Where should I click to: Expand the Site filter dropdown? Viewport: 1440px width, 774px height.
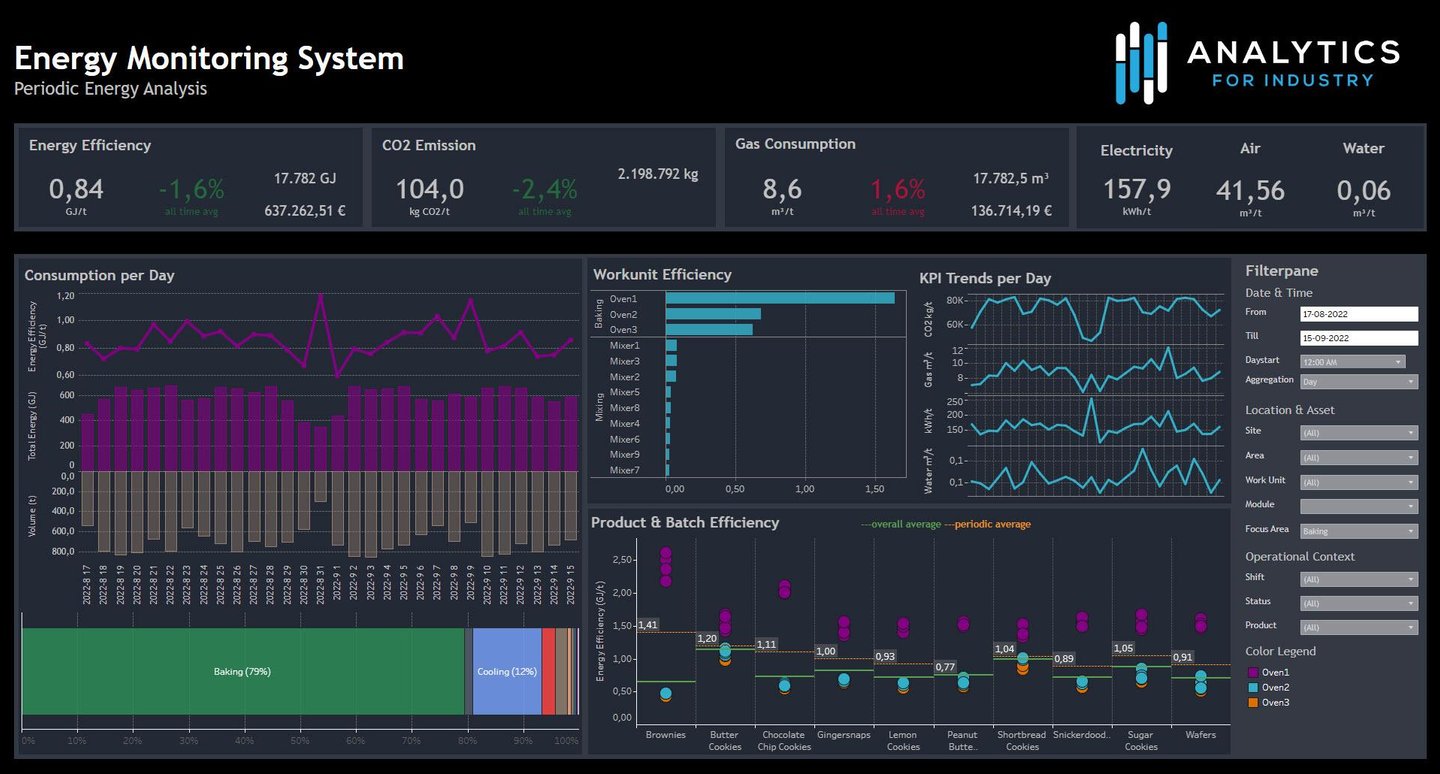(1359, 433)
